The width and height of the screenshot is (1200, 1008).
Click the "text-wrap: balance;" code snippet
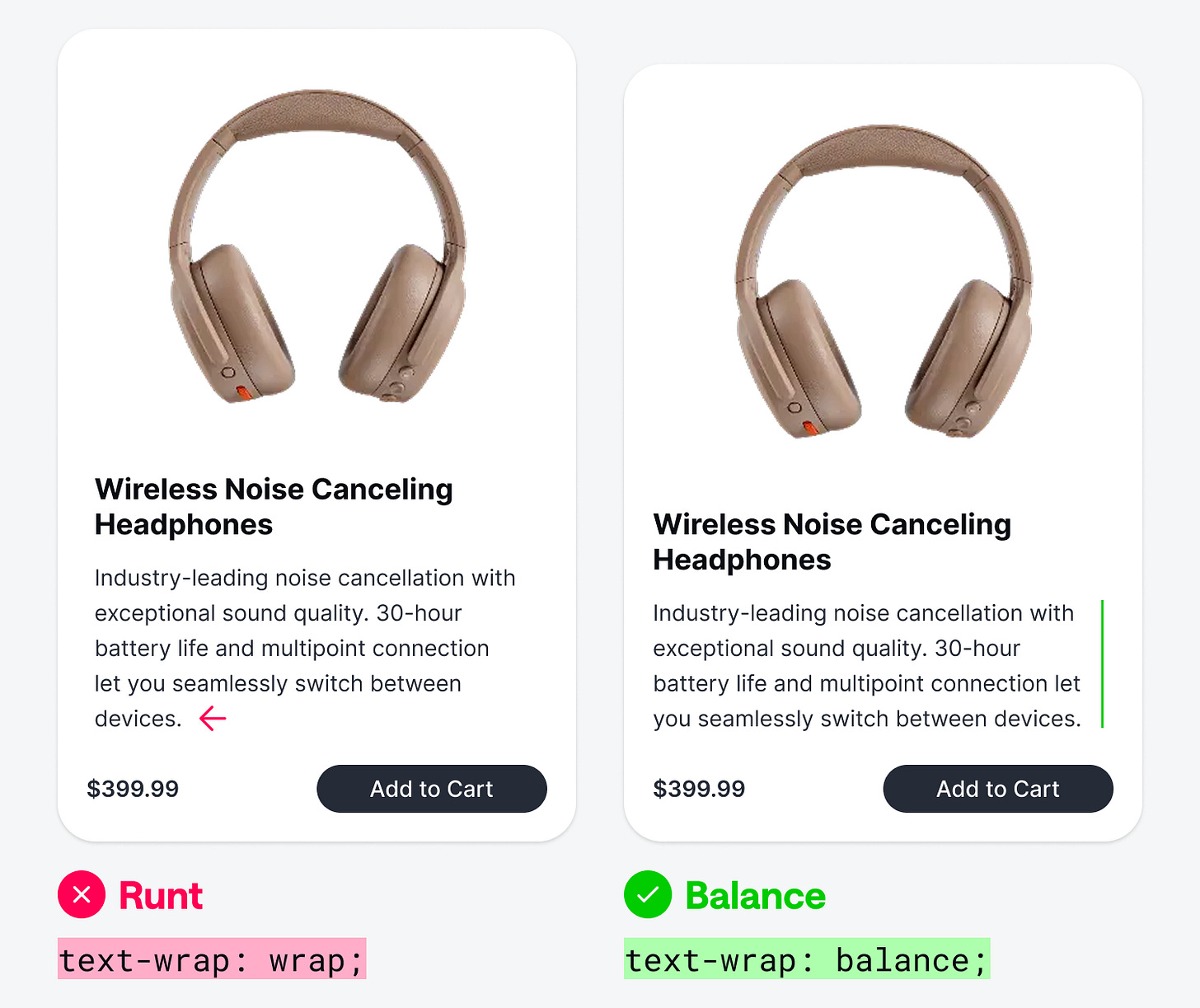point(806,960)
